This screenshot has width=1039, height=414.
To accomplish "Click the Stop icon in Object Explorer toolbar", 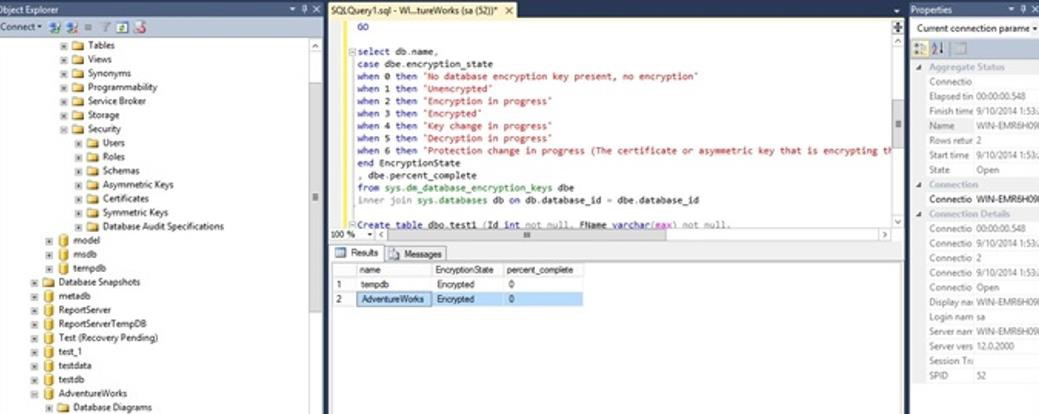I will pyautogui.click(x=89, y=27).
